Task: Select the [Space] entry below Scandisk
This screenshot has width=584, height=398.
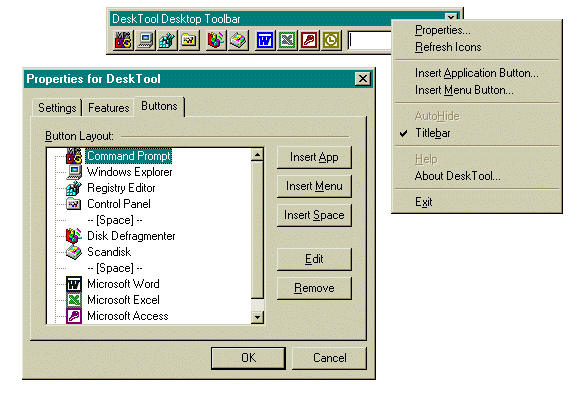Action: tap(115, 268)
